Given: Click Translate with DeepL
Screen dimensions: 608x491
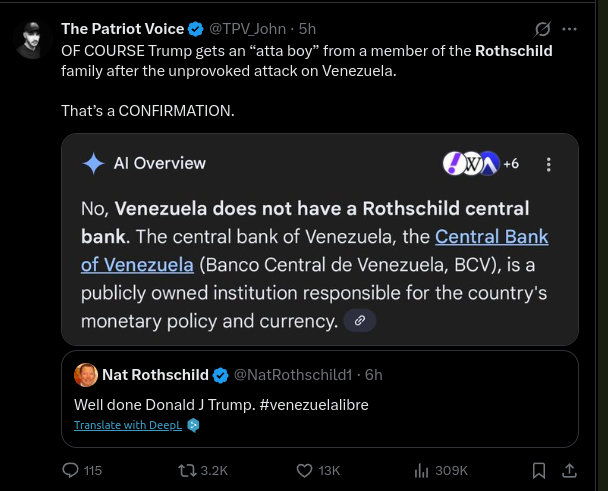Looking at the screenshot, I should (x=129, y=425).
